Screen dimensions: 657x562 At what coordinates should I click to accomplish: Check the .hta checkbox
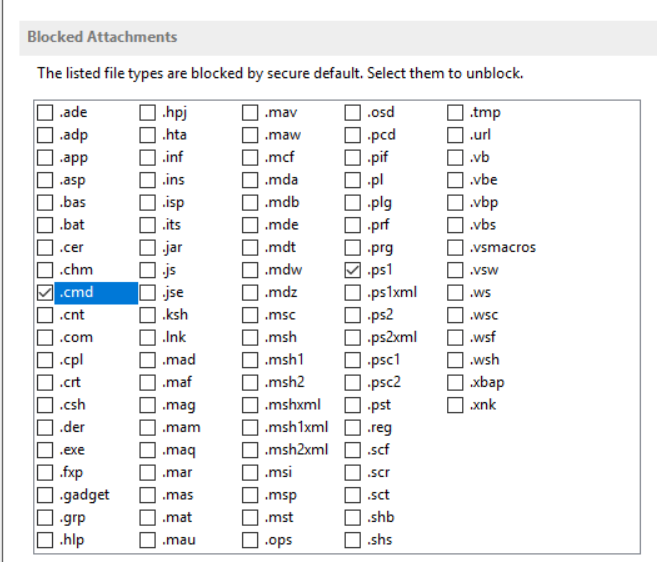147,135
